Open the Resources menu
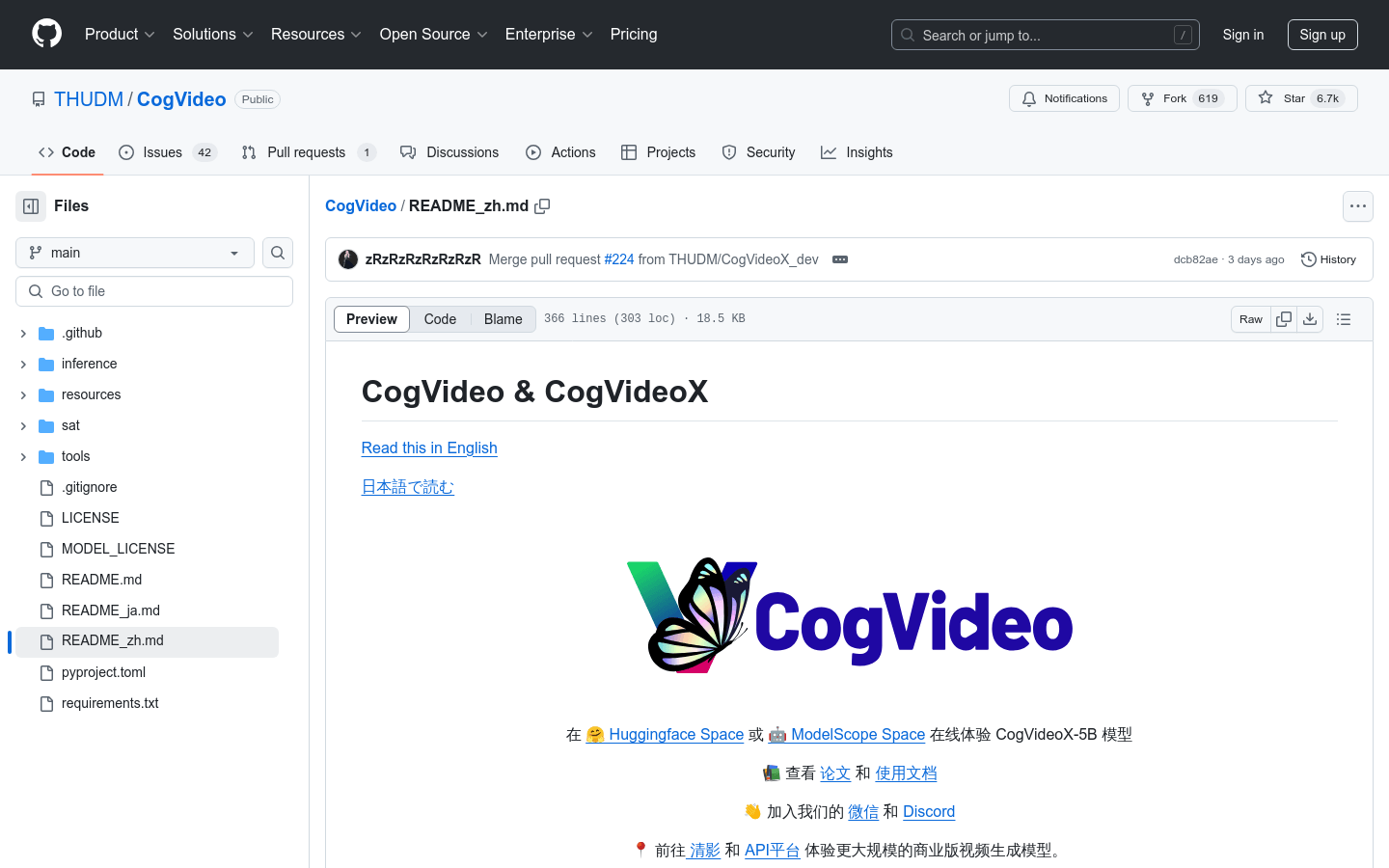The image size is (1389, 868). pos(316,35)
